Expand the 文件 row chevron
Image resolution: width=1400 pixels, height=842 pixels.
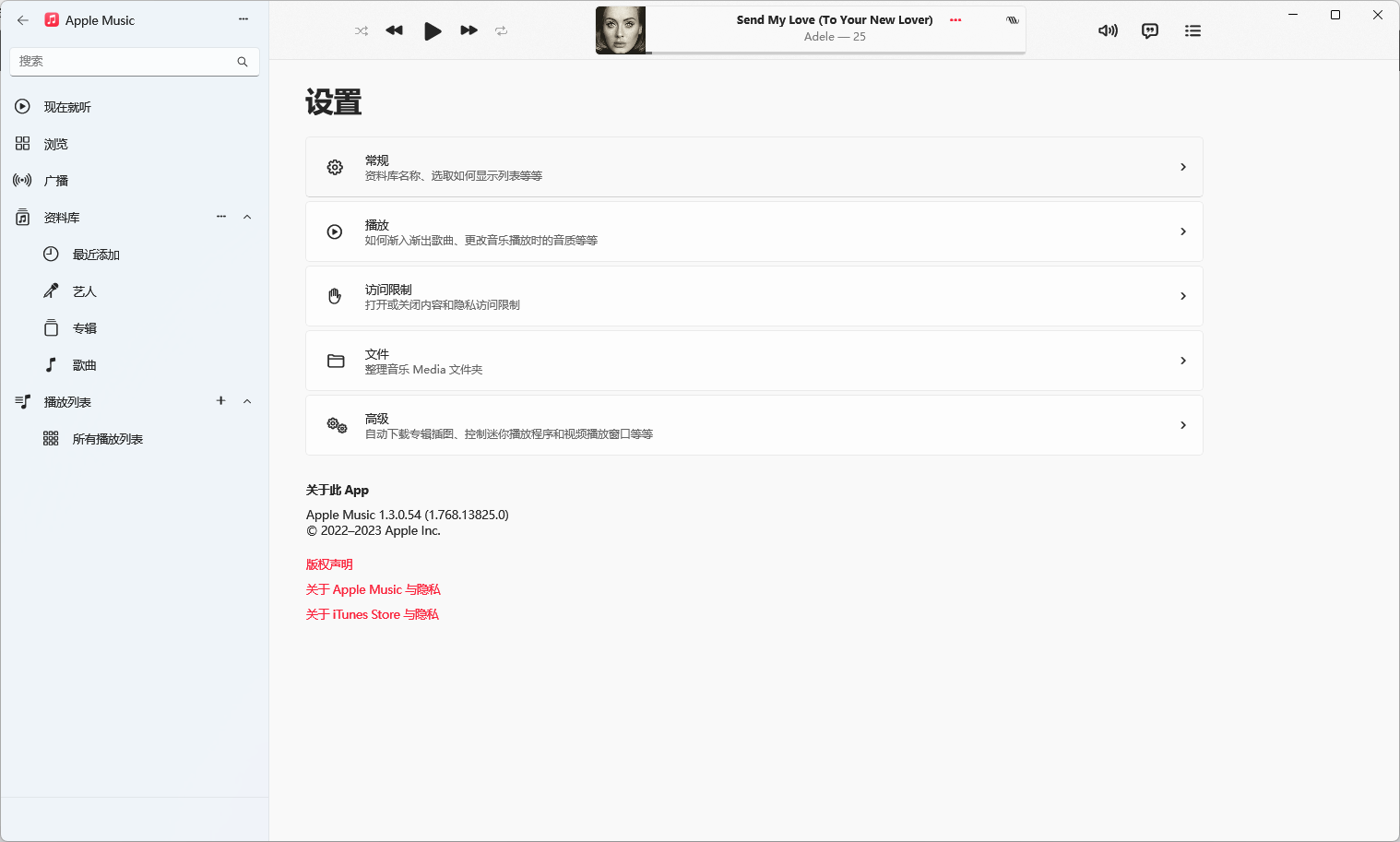click(x=1183, y=361)
